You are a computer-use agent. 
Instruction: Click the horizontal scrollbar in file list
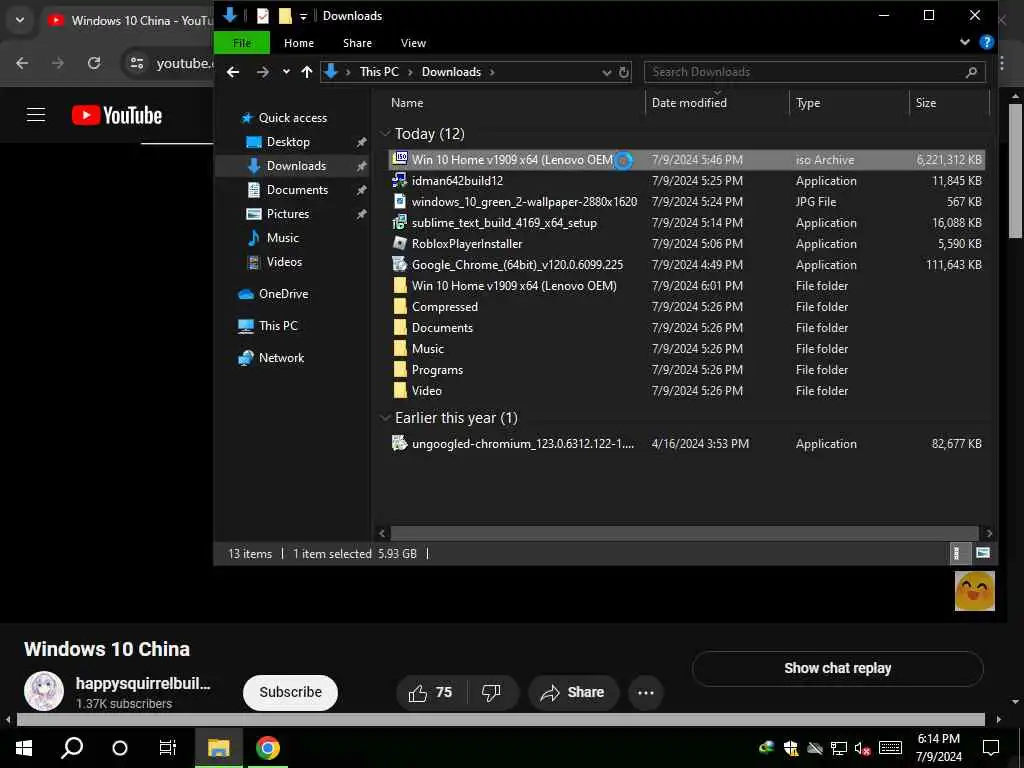(x=684, y=533)
